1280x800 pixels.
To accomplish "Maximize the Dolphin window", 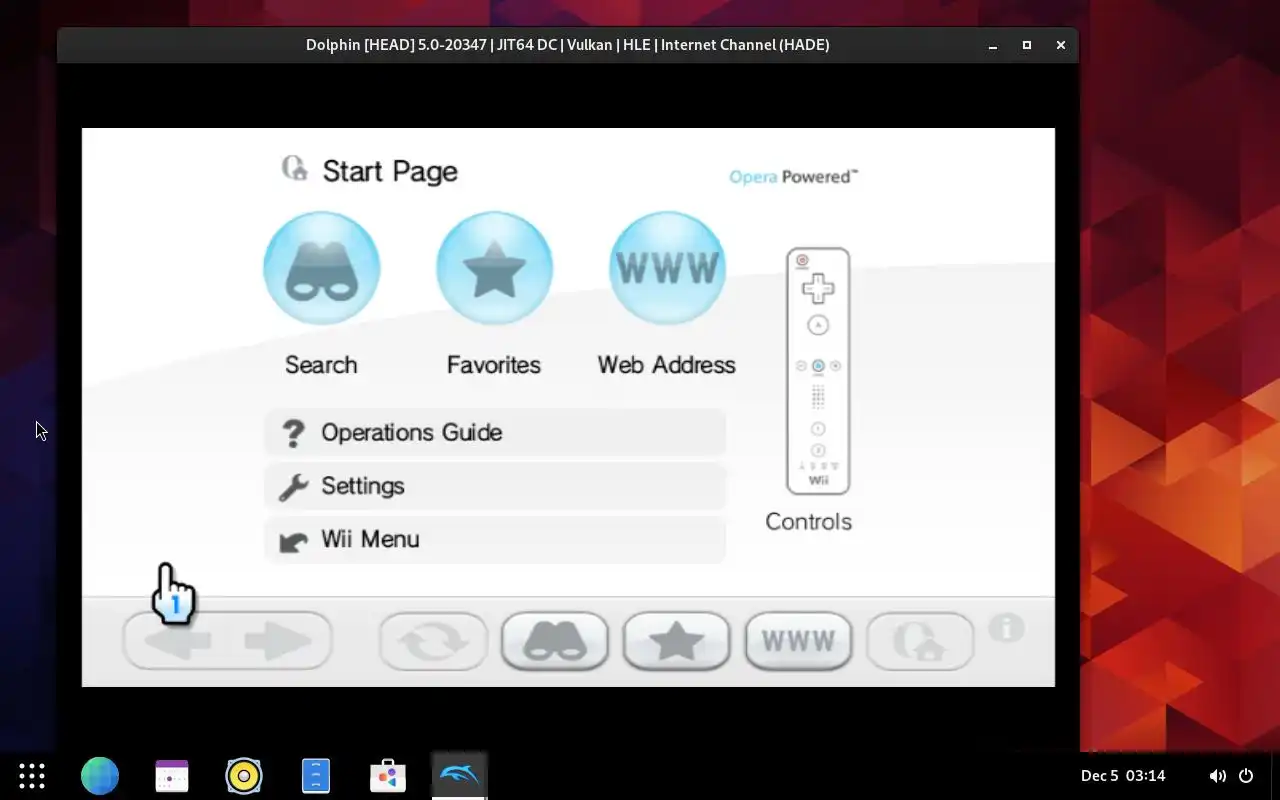I will click(x=1027, y=45).
